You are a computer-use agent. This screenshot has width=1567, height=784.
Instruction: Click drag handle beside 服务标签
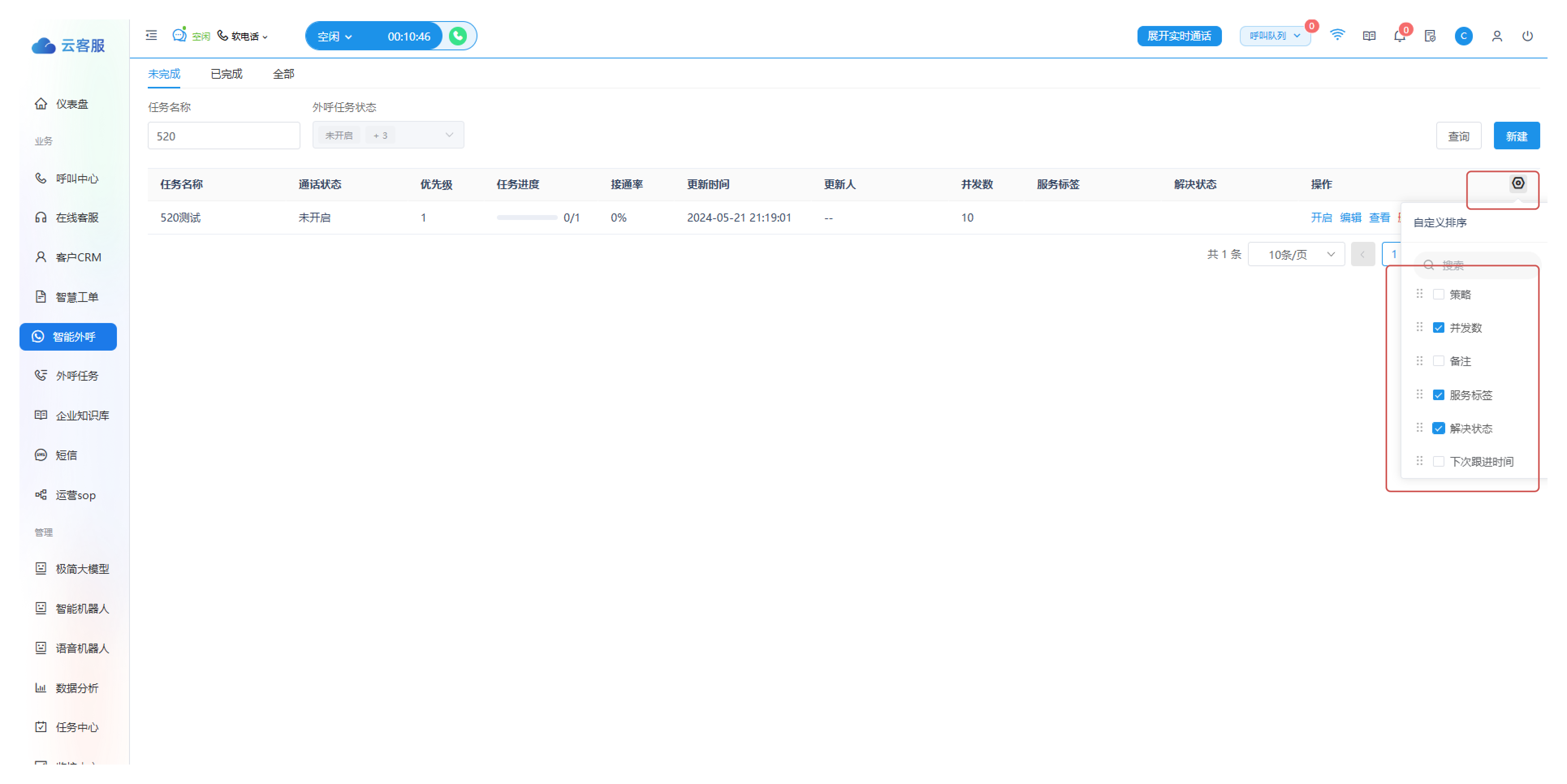click(x=1419, y=394)
